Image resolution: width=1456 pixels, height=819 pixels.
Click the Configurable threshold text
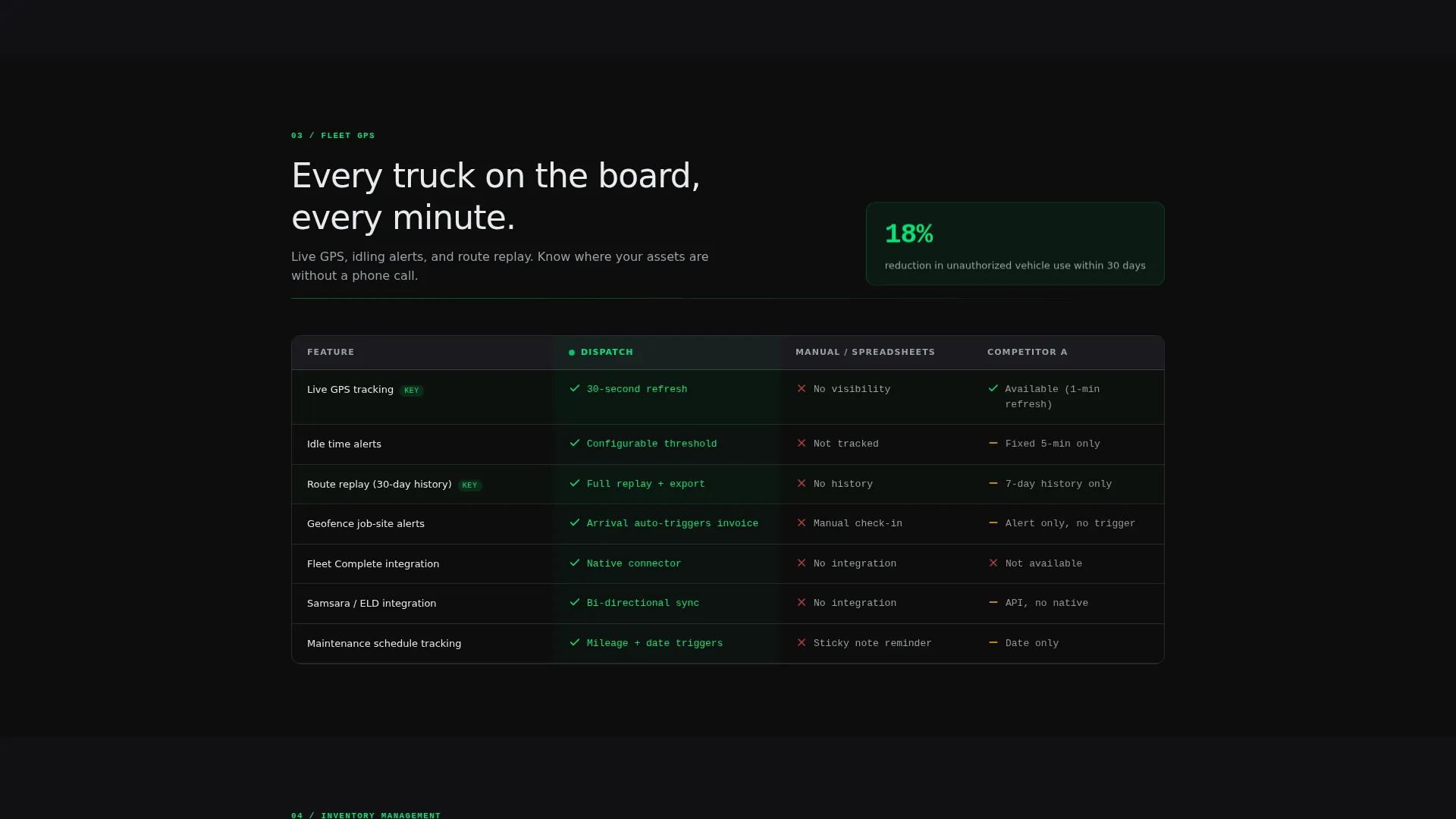pyautogui.click(x=651, y=444)
